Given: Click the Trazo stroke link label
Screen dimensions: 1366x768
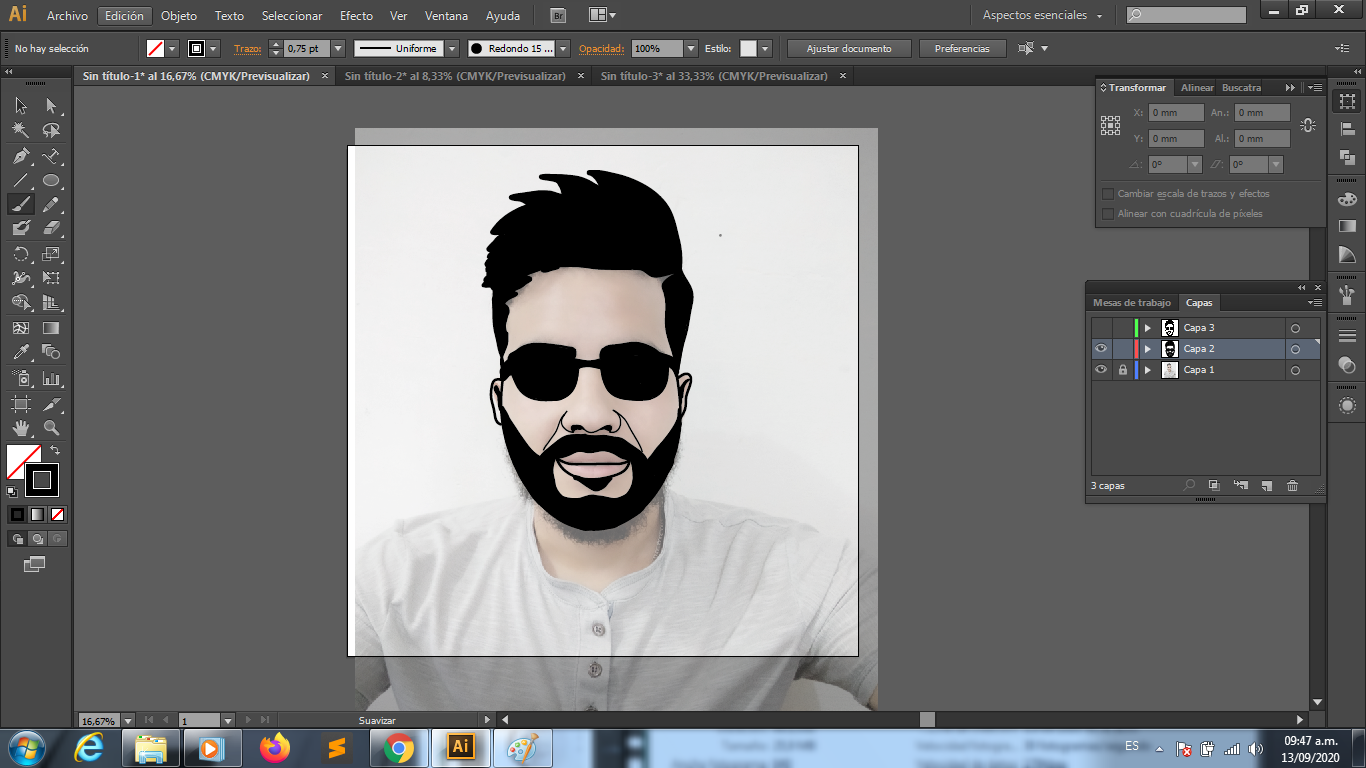Looking at the screenshot, I should [247, 48].
